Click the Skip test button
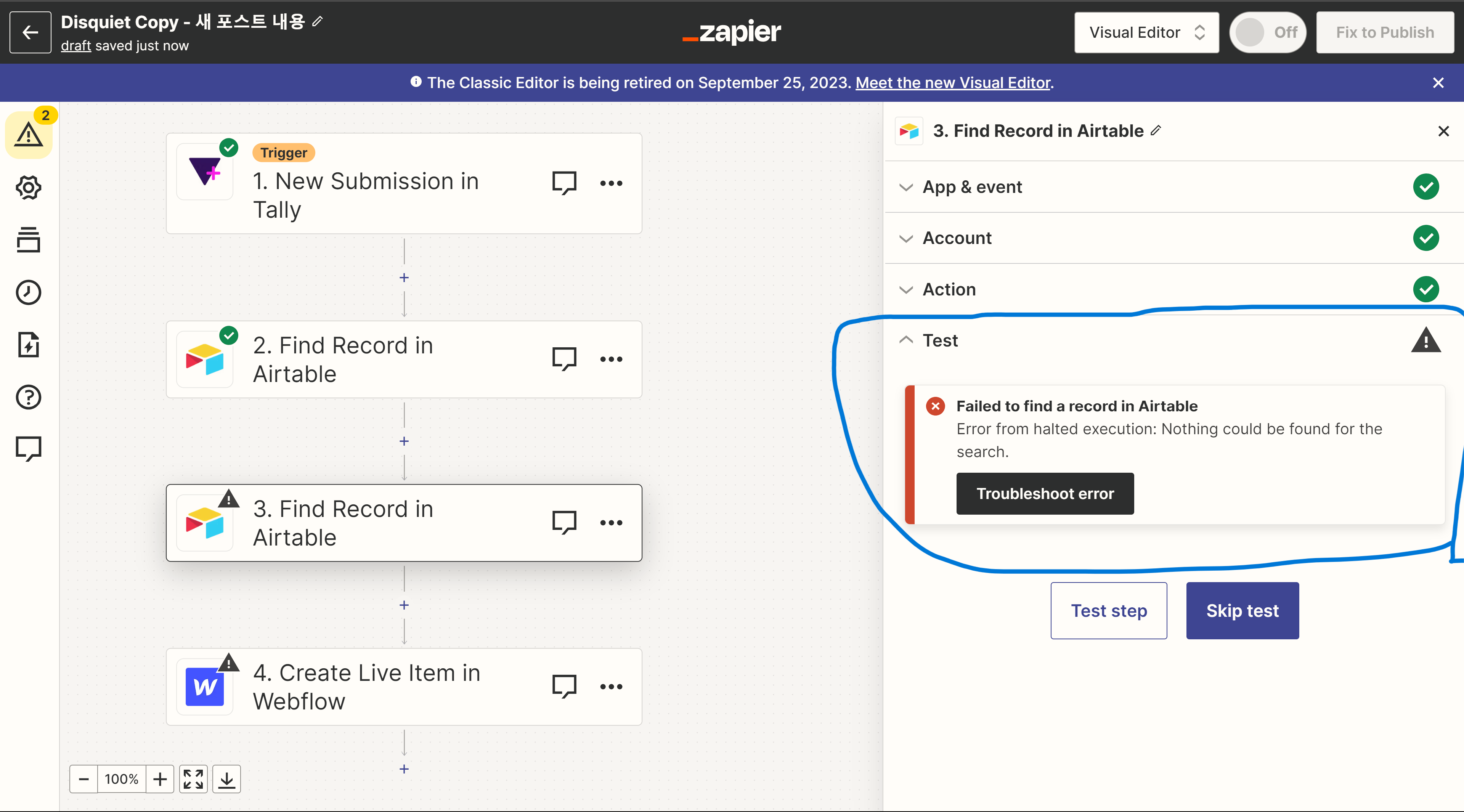Screen dimensions: 1464x812 tap(1242, 610)
